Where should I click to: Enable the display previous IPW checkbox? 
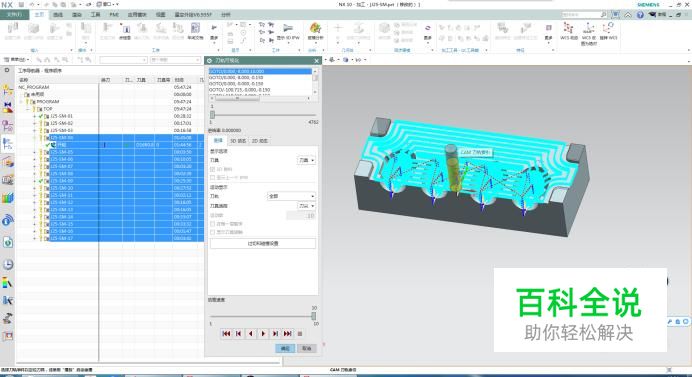(213, 177)
